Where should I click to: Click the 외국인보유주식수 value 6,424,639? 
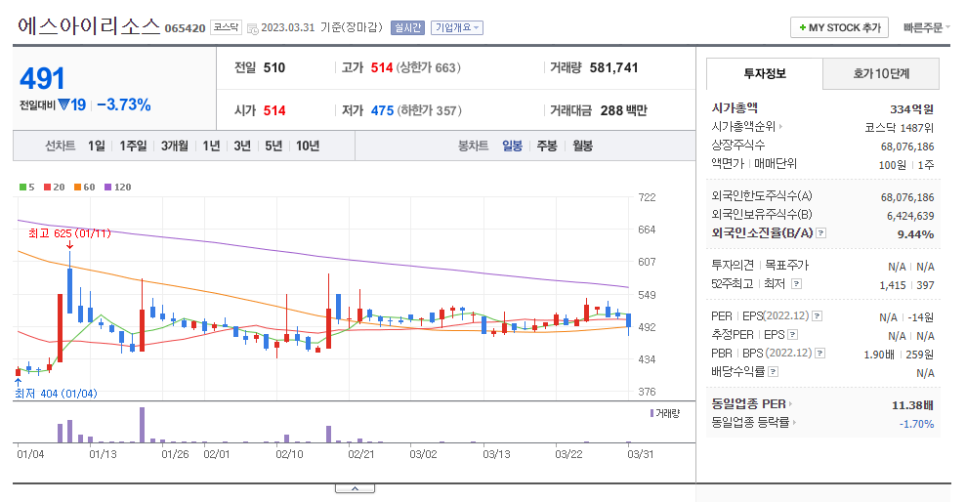tap(911, 216)
